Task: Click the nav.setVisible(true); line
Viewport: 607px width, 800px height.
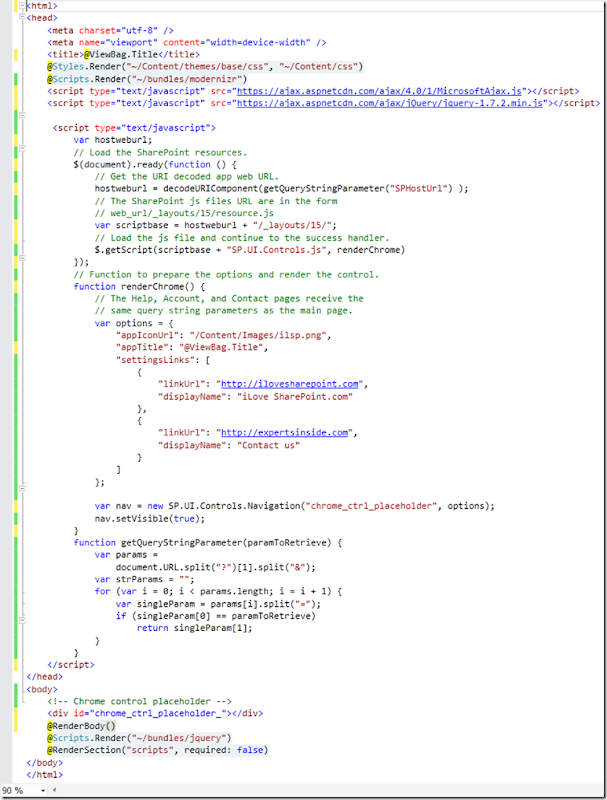Action: 150,519
